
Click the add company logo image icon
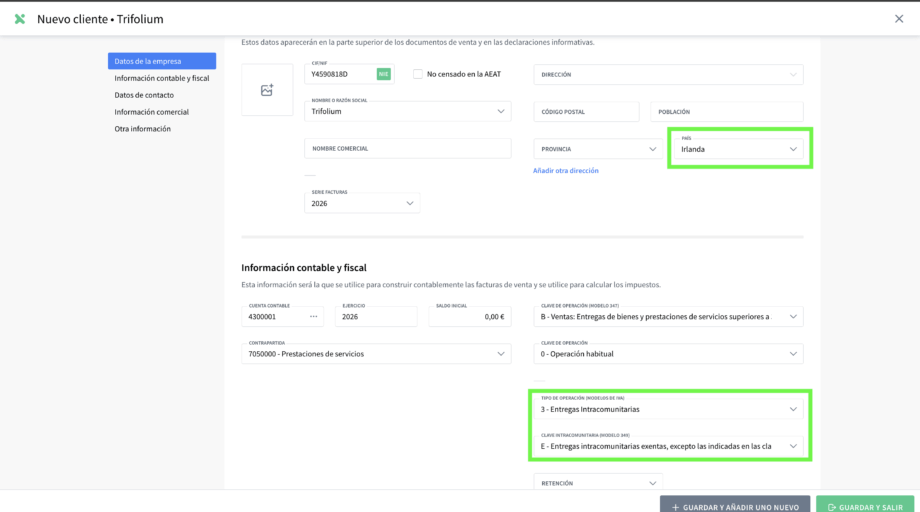coord(267,90)
